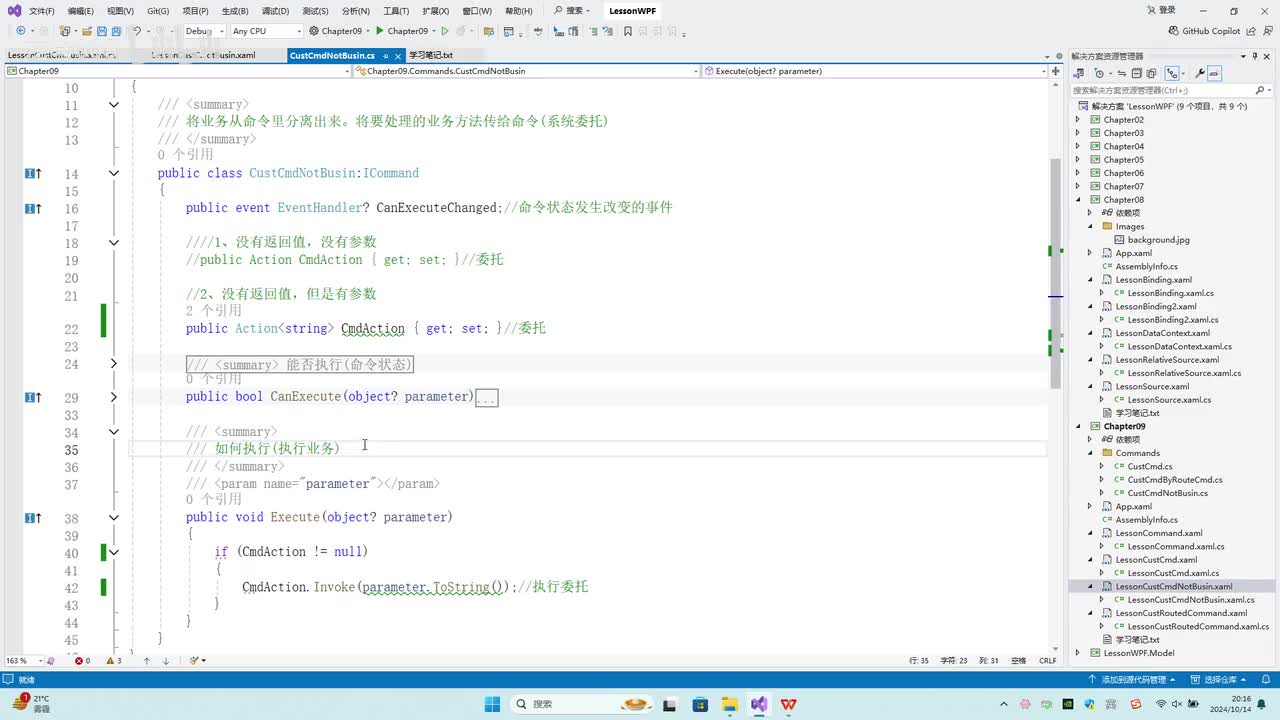Click the File Explorer icon on taskbar

(730, 704)
